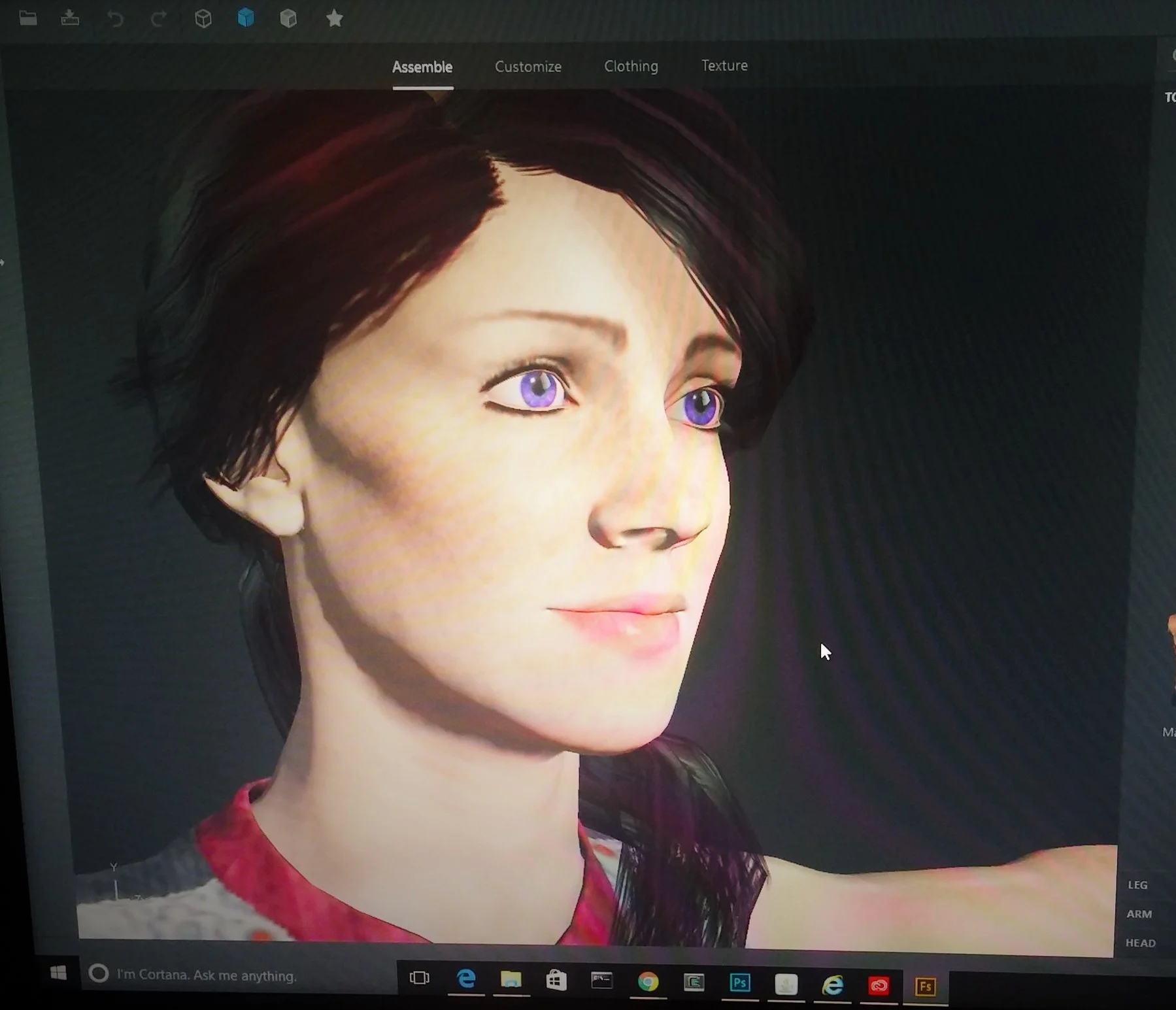Open Internet Explorer from the taskbar

point(832,985)
